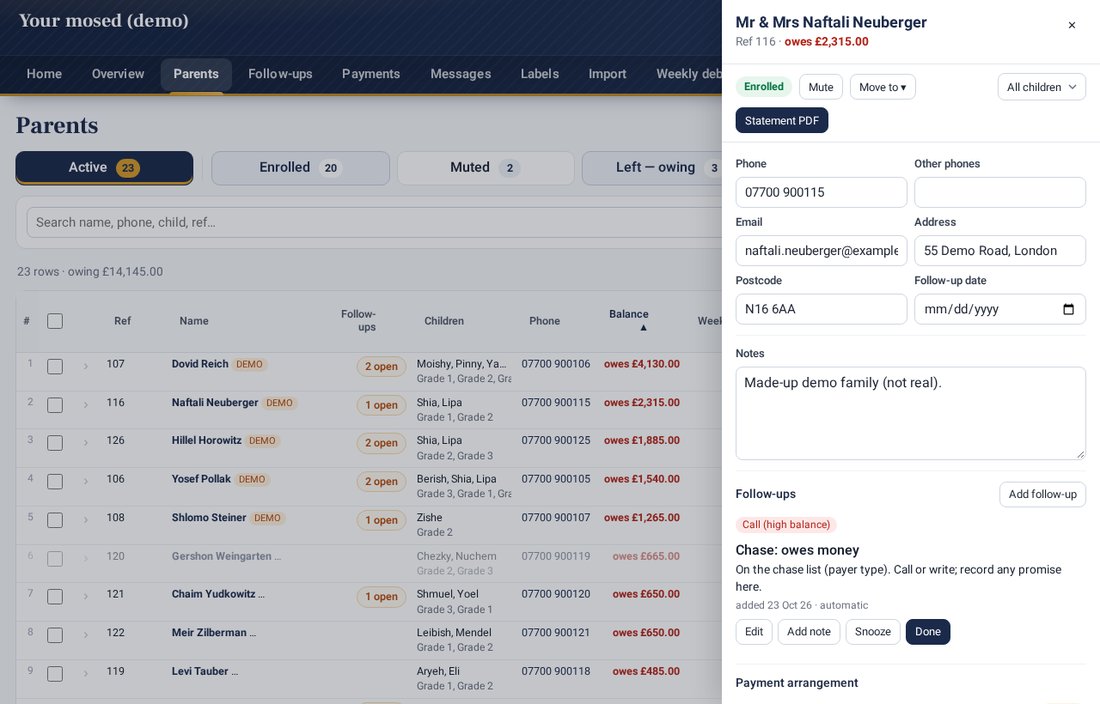The width and height of the screenshot is (1100, 704).
Task: Open the Messages tab
Action: [460, 74]
